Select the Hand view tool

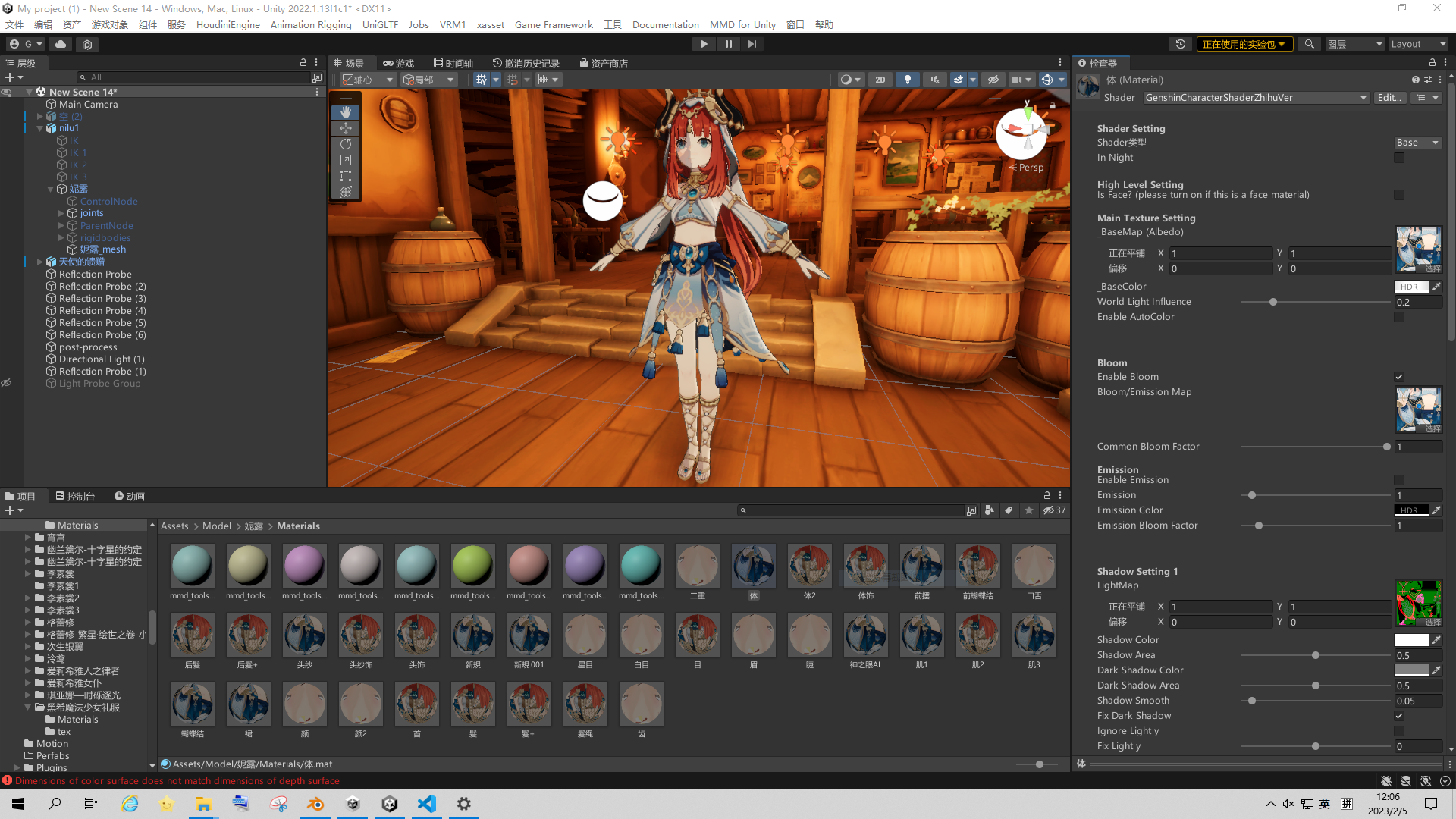tap(346, 111)
